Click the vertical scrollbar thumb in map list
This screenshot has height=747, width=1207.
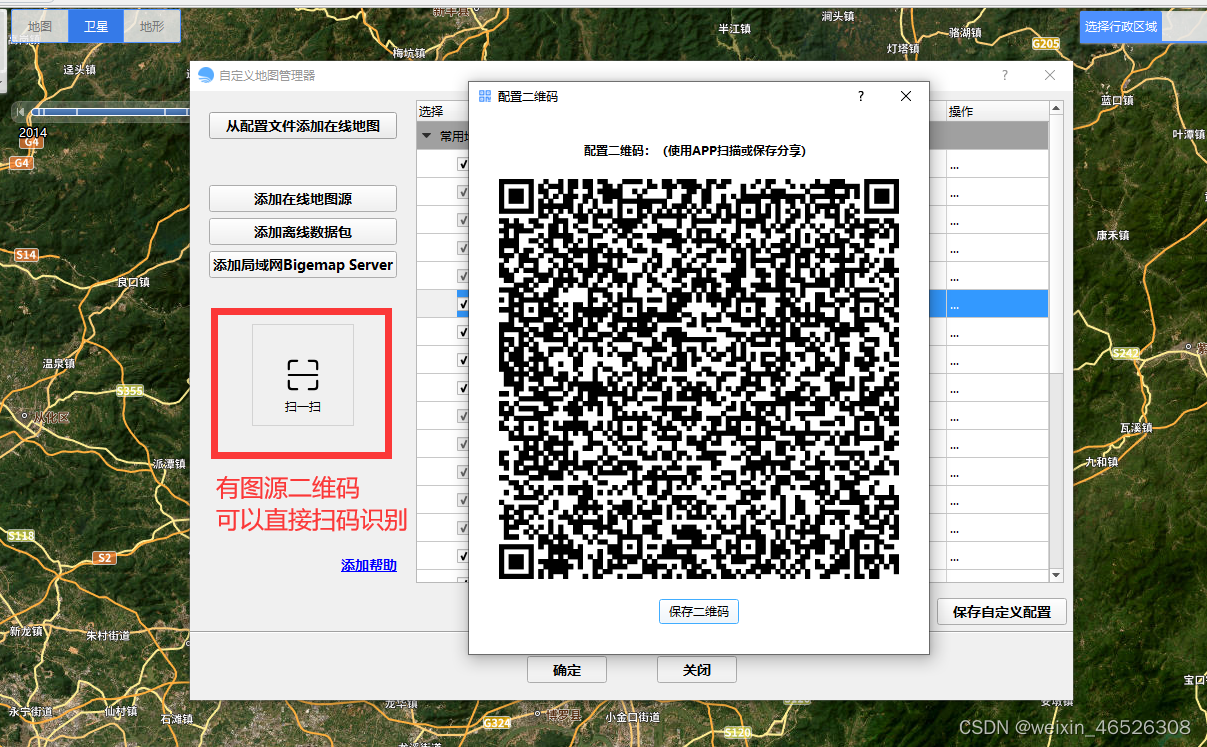click(1056, 245)
